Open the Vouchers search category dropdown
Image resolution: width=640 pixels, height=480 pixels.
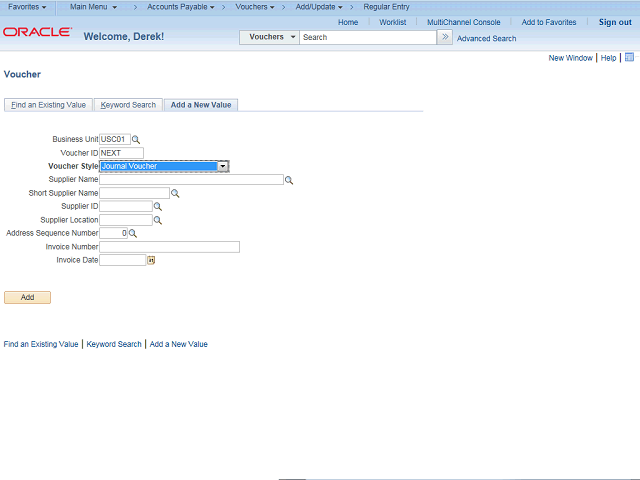[269, 37]
